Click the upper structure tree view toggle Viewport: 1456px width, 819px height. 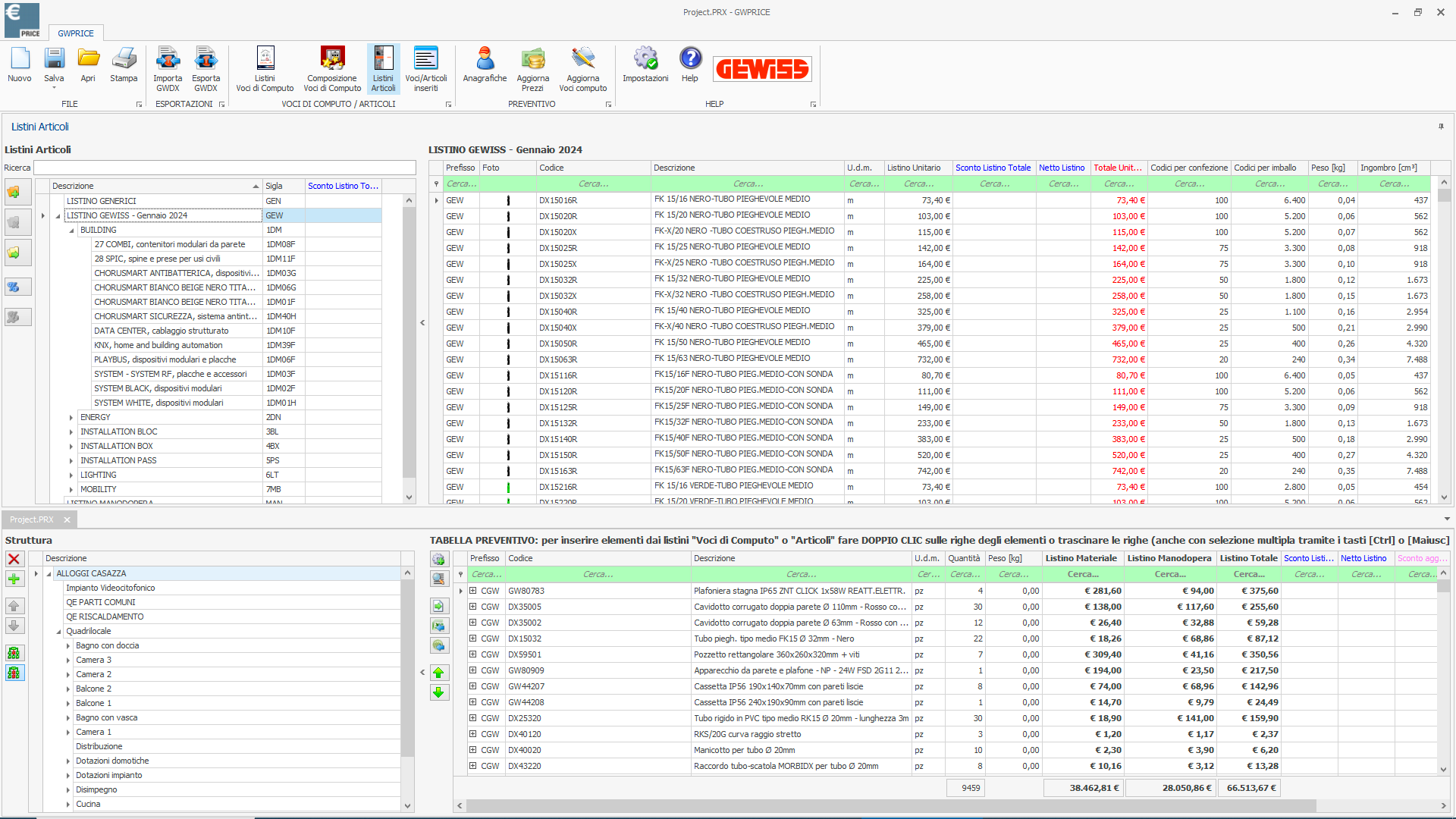14,653
